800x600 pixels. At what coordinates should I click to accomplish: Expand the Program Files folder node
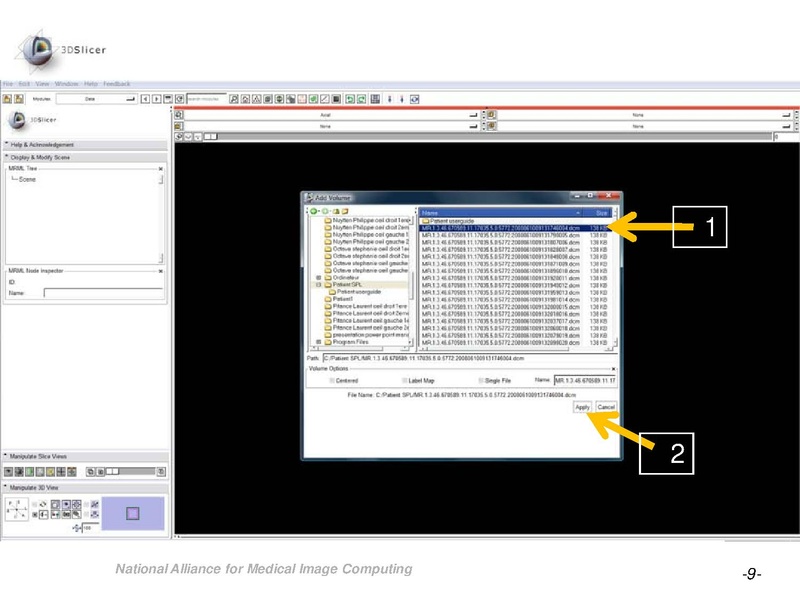click(318, 342)
